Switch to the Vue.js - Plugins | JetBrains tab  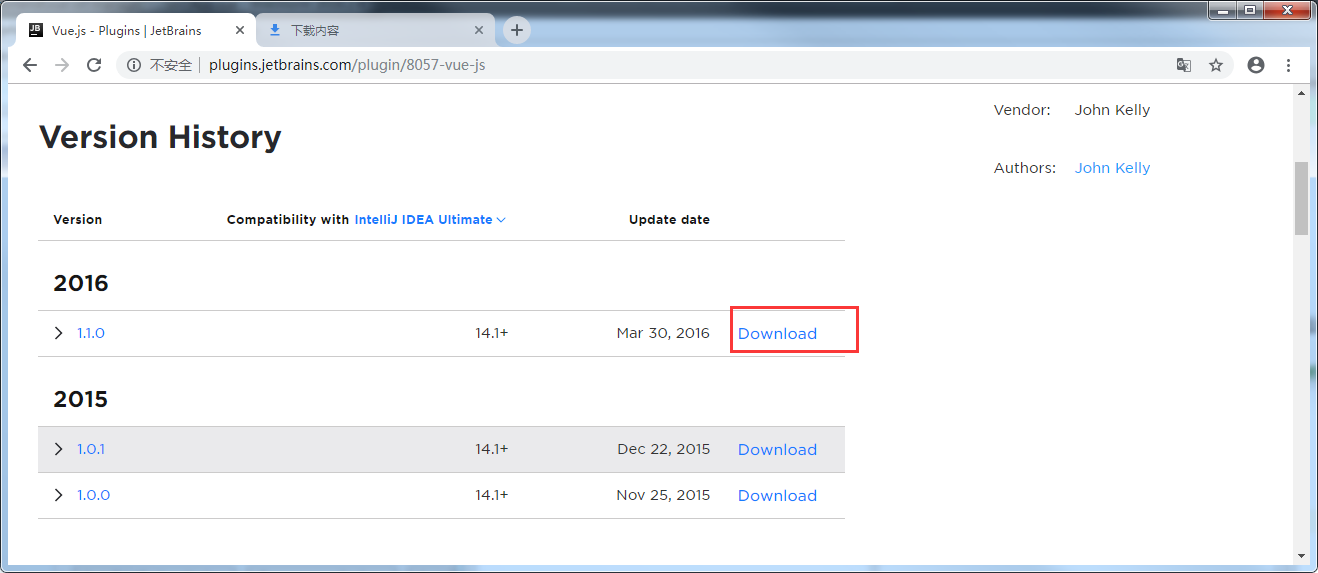click(134, 30)
